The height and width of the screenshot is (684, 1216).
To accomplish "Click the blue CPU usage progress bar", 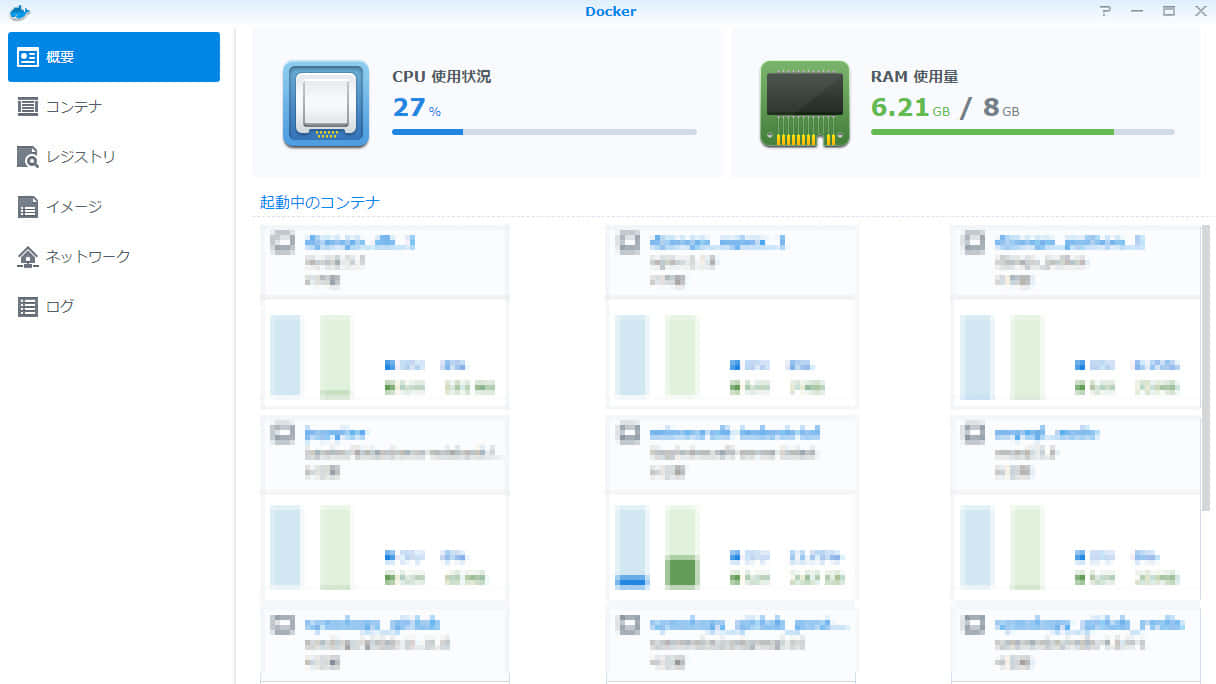I will [x=544, y=132].
